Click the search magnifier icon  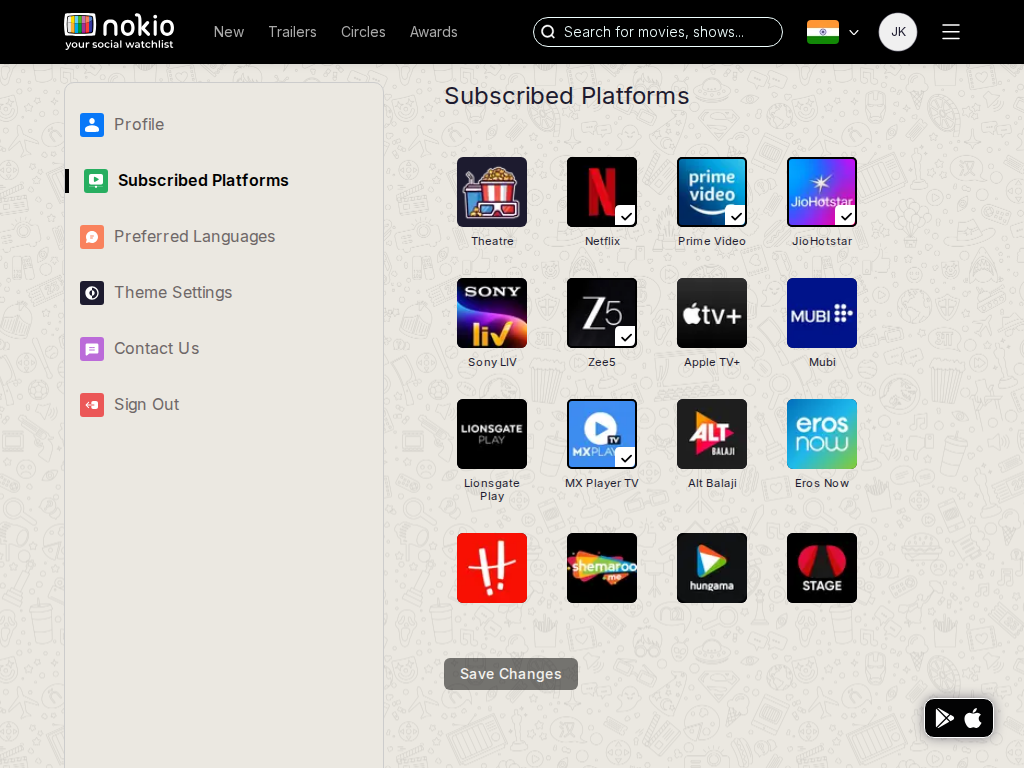(549, 32)
